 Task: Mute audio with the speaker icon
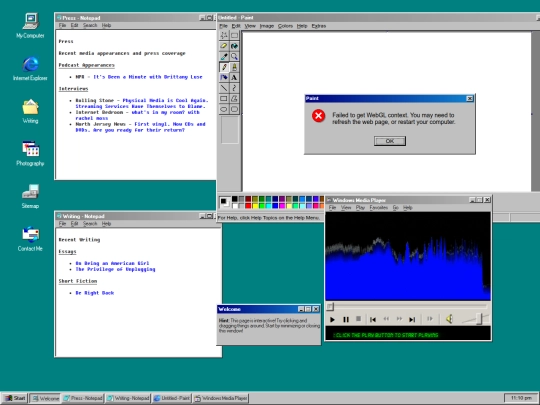[449, 319]
